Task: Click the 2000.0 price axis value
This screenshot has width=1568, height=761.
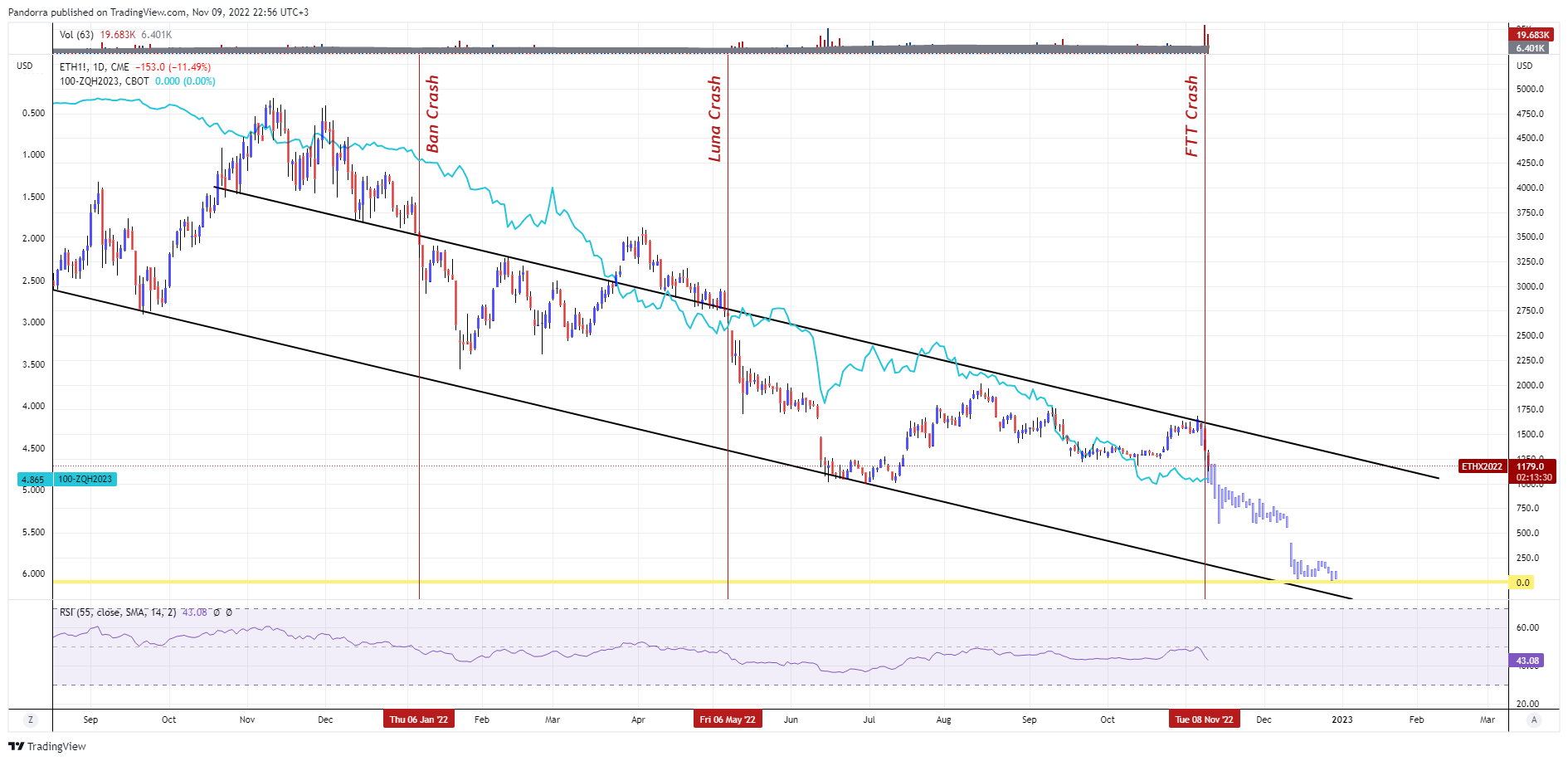Action: tap(1530, 385)
